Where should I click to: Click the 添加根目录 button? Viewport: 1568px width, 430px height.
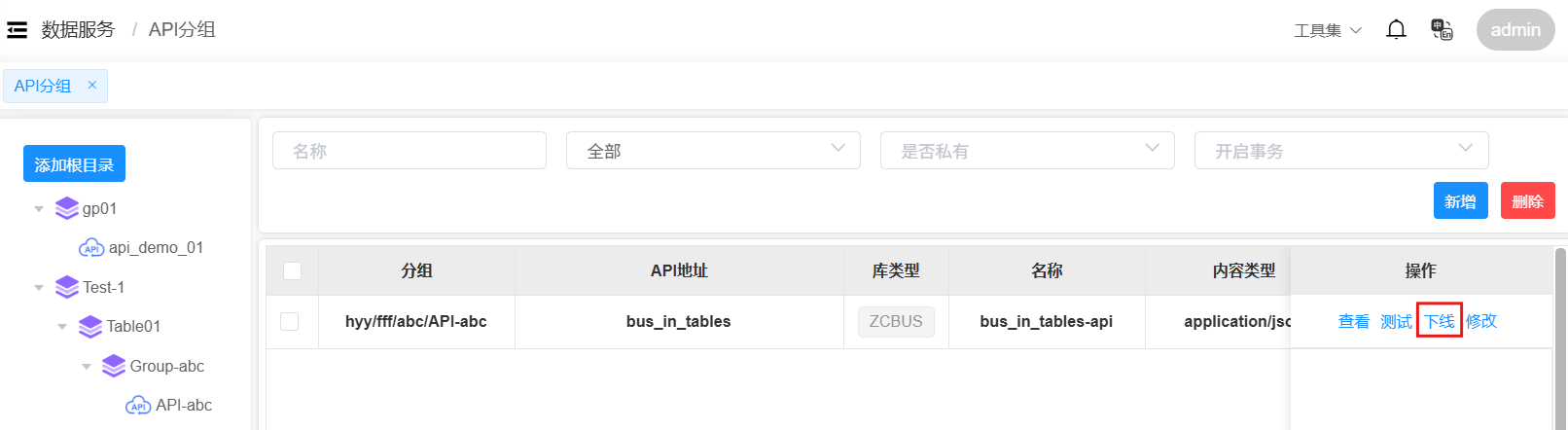click(74, 164)
